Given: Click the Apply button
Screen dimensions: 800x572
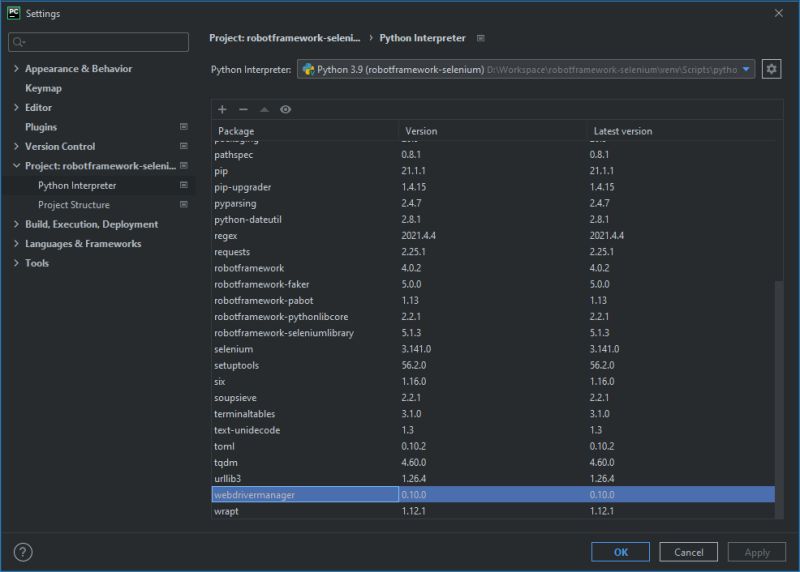Looking at the screenshot, I should 757,552.
